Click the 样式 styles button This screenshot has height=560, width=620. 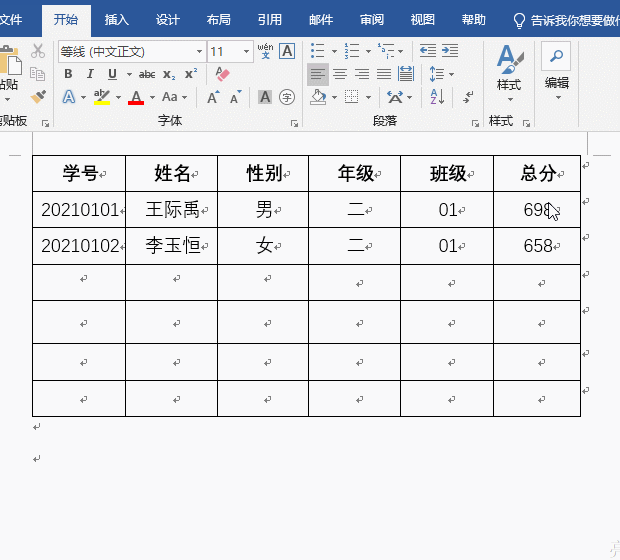(x=509, y=68)
